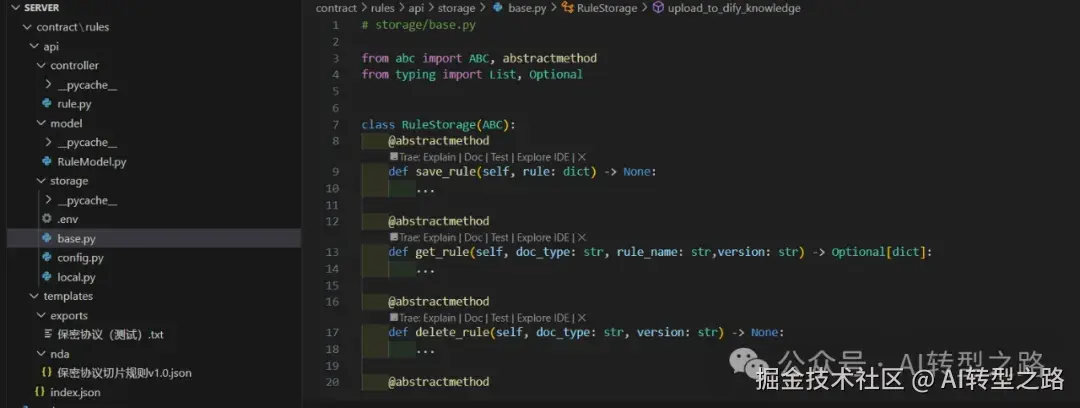The width and height of the screenshot is (1080, 408).
Task: Open the base.py breadcrumb item
Action: tap(527, 8)
